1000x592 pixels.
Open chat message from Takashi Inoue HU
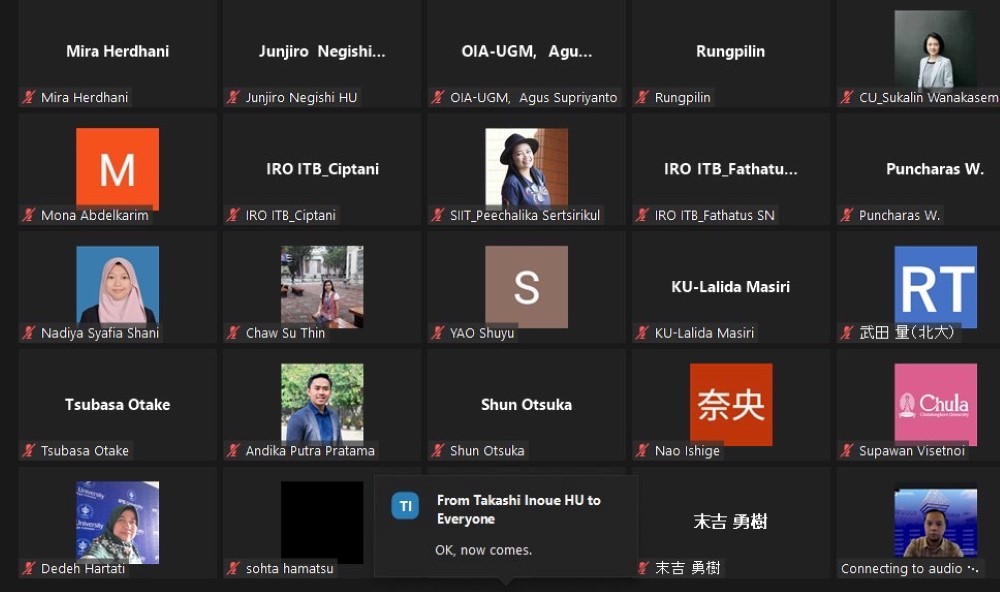(x=506, y=526)
